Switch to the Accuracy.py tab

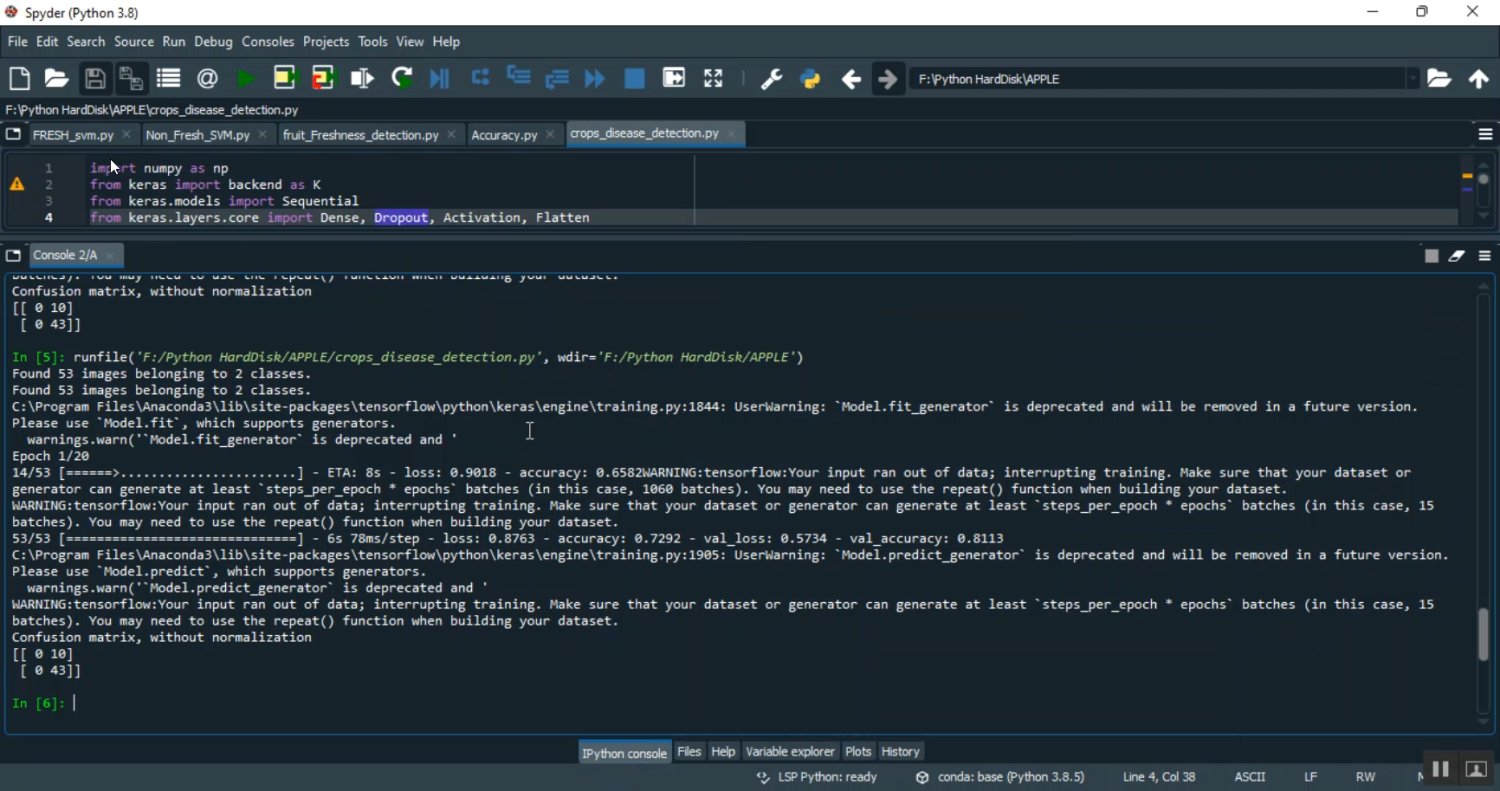tap(504, 135)
